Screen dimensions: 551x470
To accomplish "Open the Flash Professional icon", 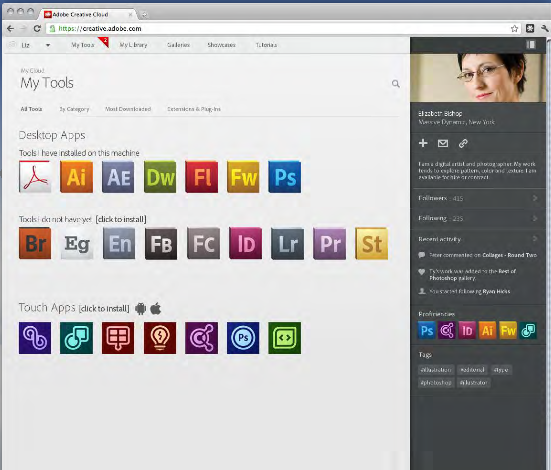I will tap(201, 177).
